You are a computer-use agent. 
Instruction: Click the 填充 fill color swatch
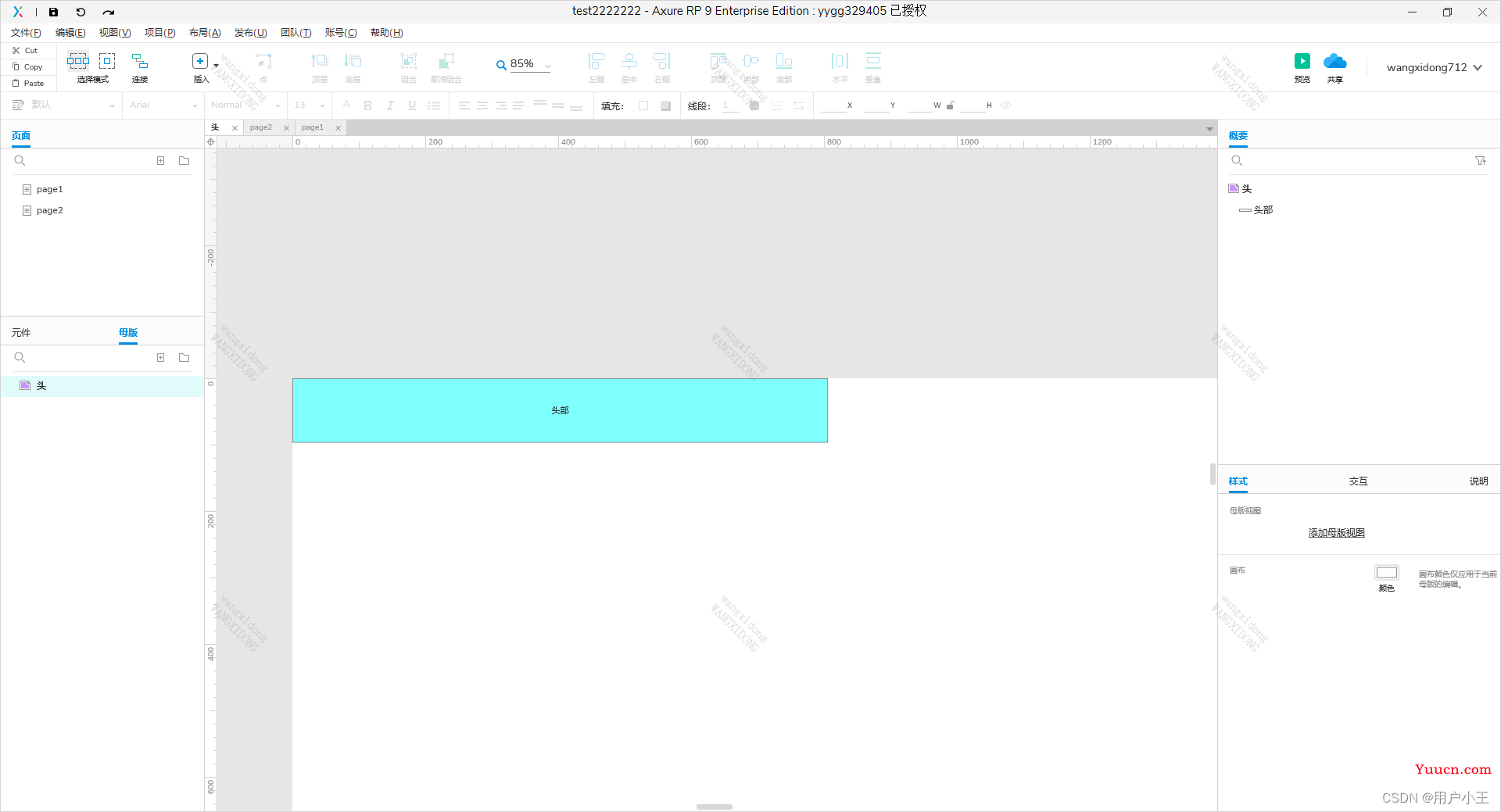click(643, 106)
